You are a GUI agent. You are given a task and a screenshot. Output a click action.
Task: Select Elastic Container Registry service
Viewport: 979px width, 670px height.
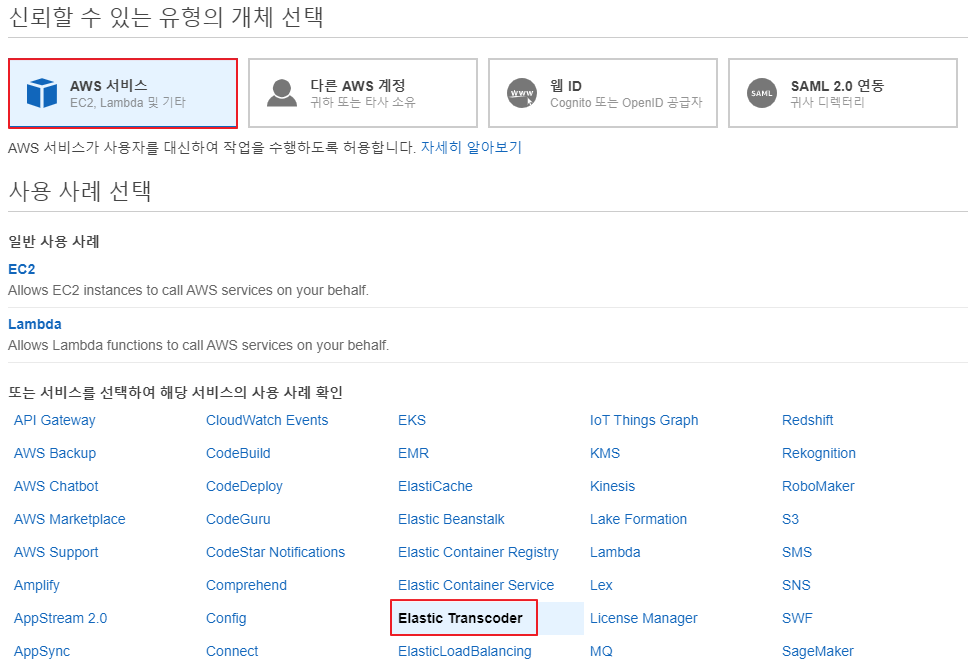pos(478,553)
